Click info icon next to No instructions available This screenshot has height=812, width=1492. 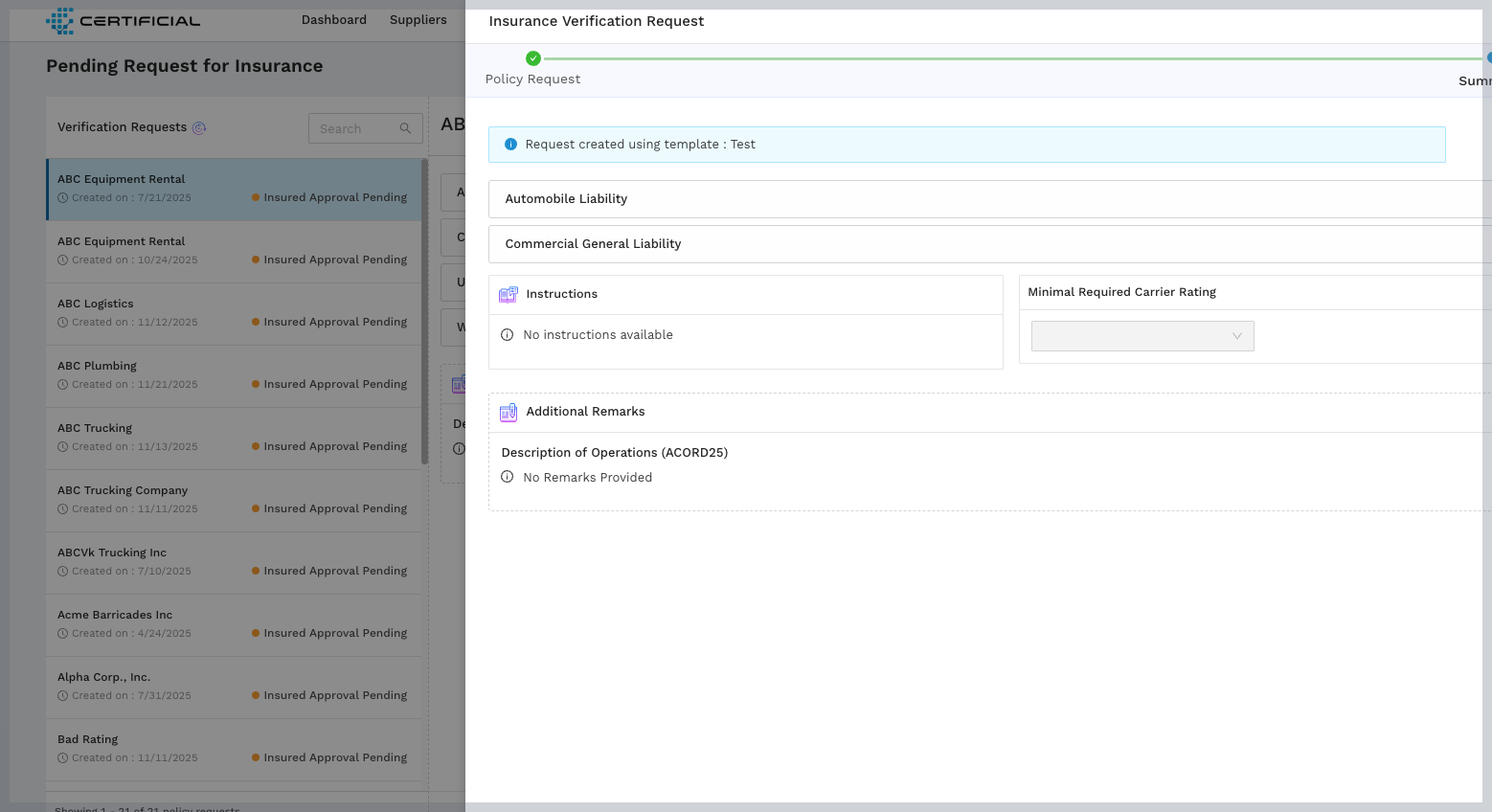508,334
